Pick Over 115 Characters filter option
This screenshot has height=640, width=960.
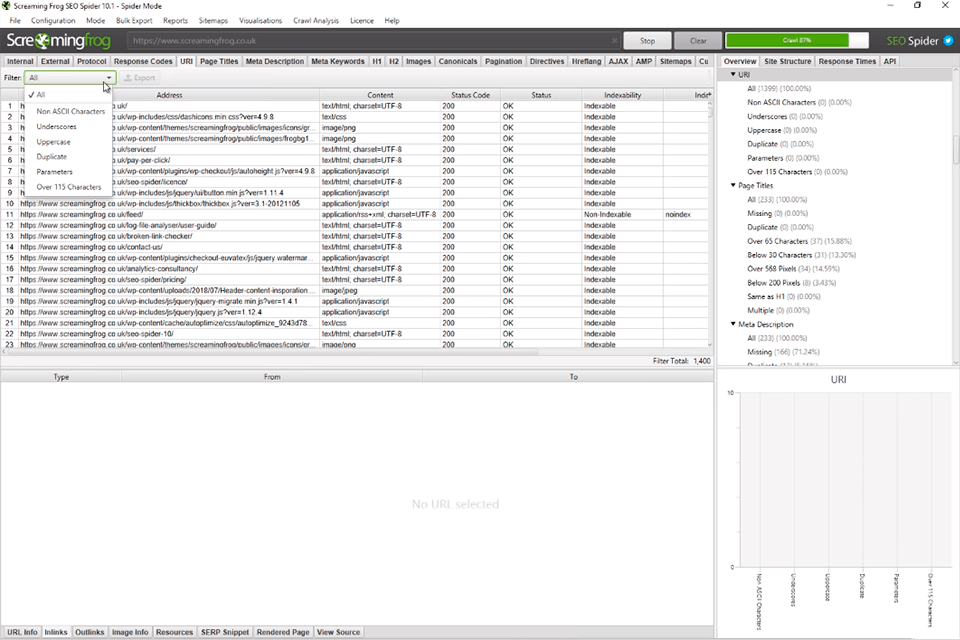click(69, 187)
